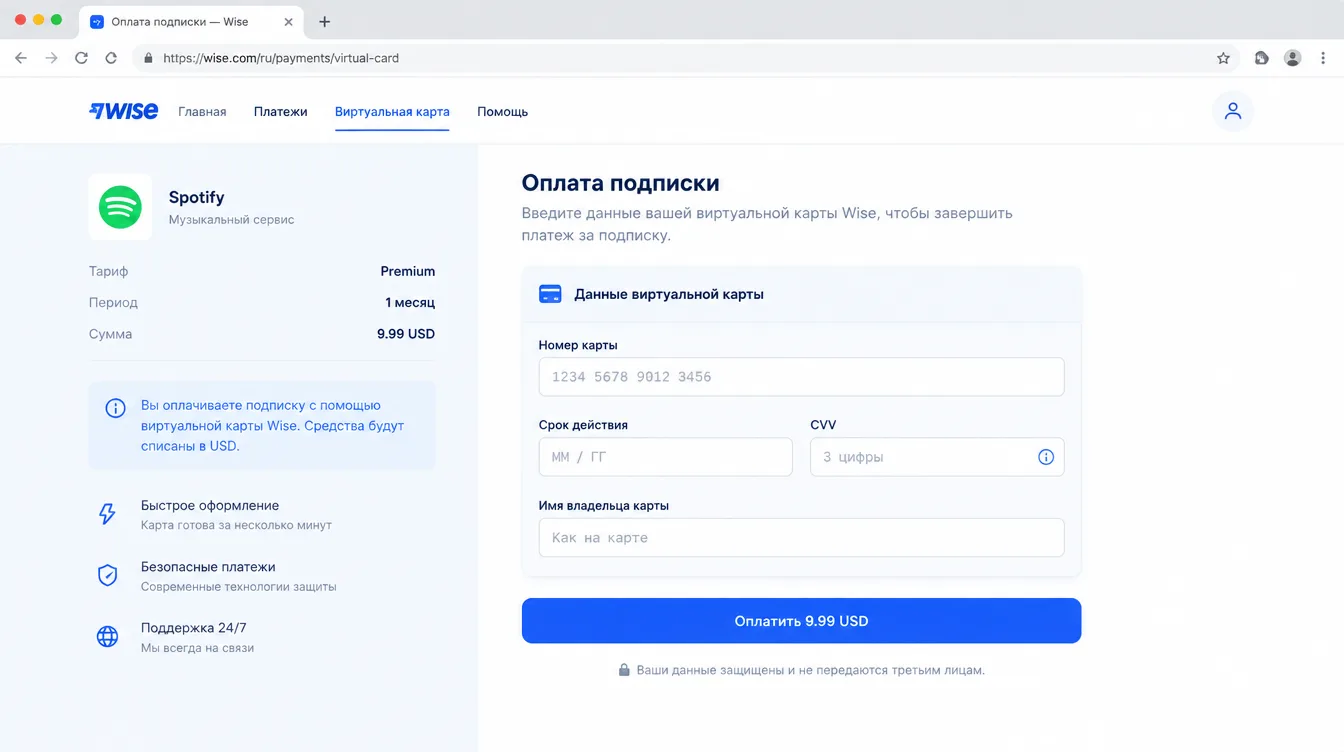Focus the Срок действия input field
This screenshot has width=1344, height=752.
[x=665, y=457]
